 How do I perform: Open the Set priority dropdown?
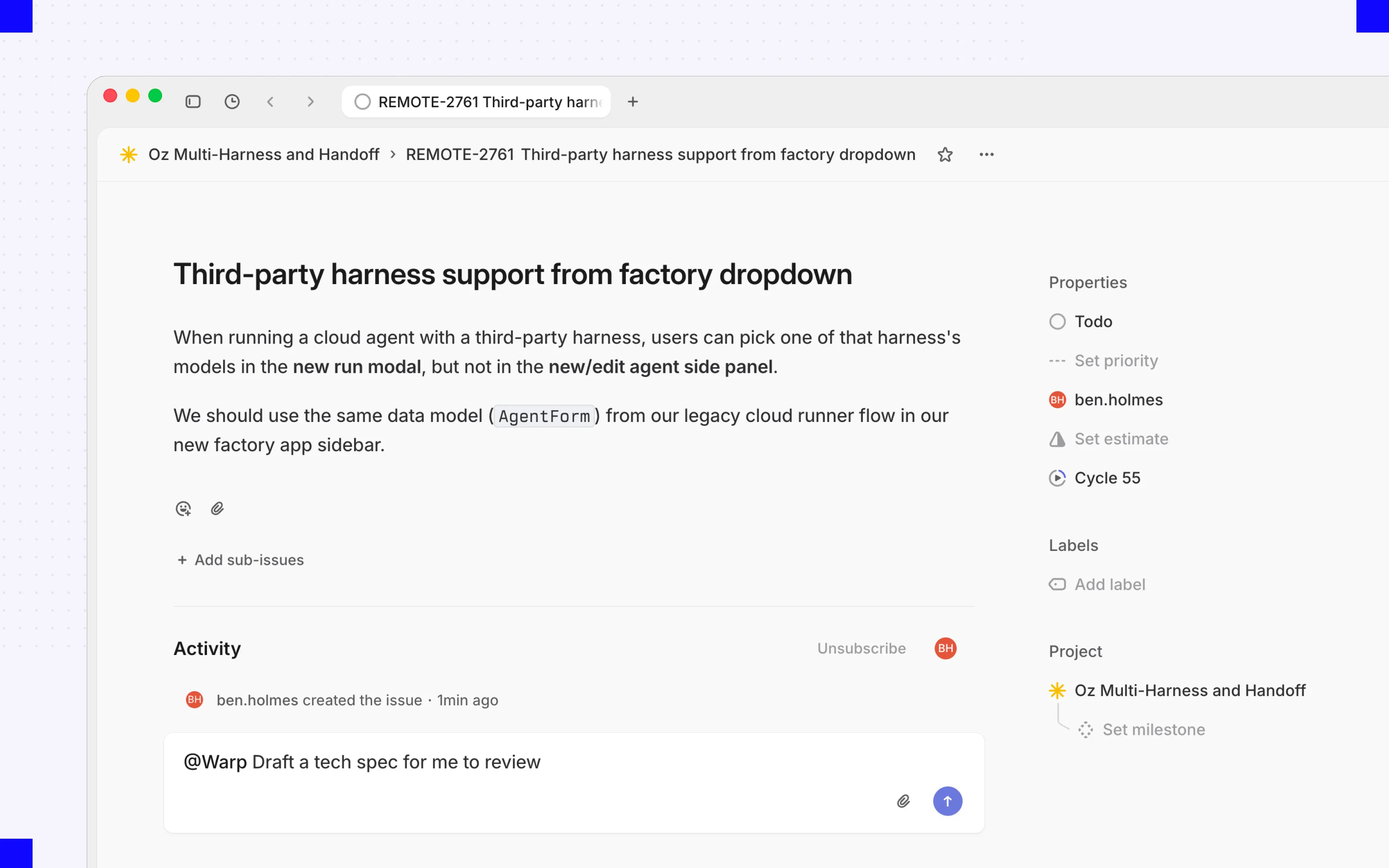click(x=1103, y=360)
